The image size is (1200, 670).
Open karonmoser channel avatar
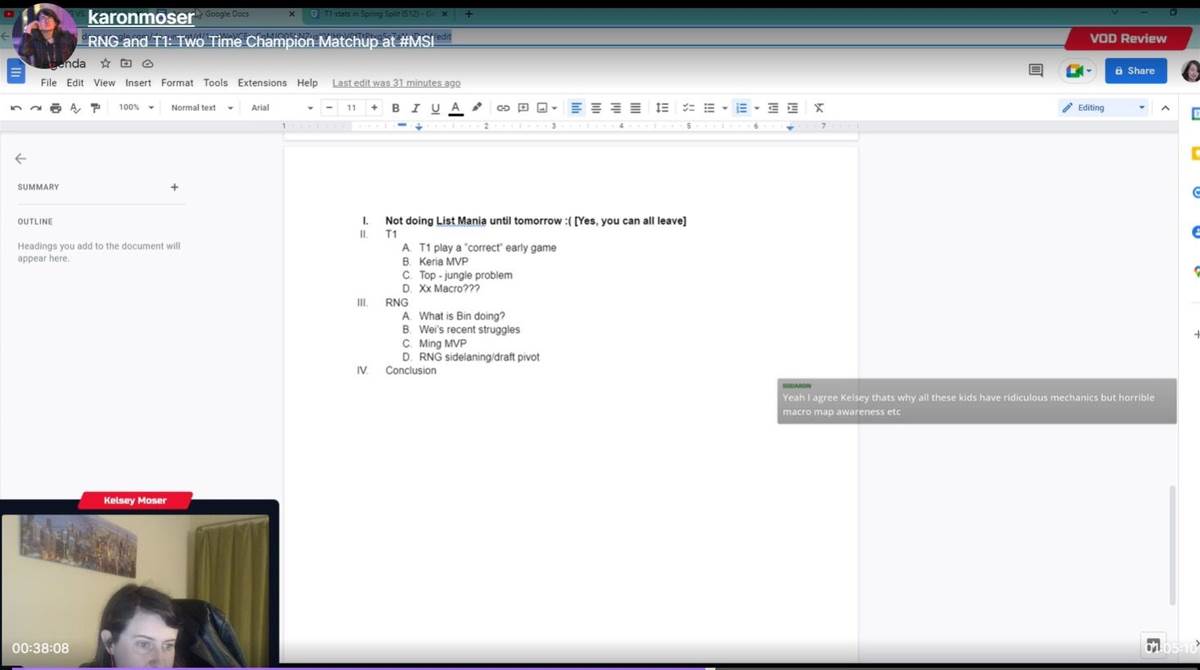(45, 35)
